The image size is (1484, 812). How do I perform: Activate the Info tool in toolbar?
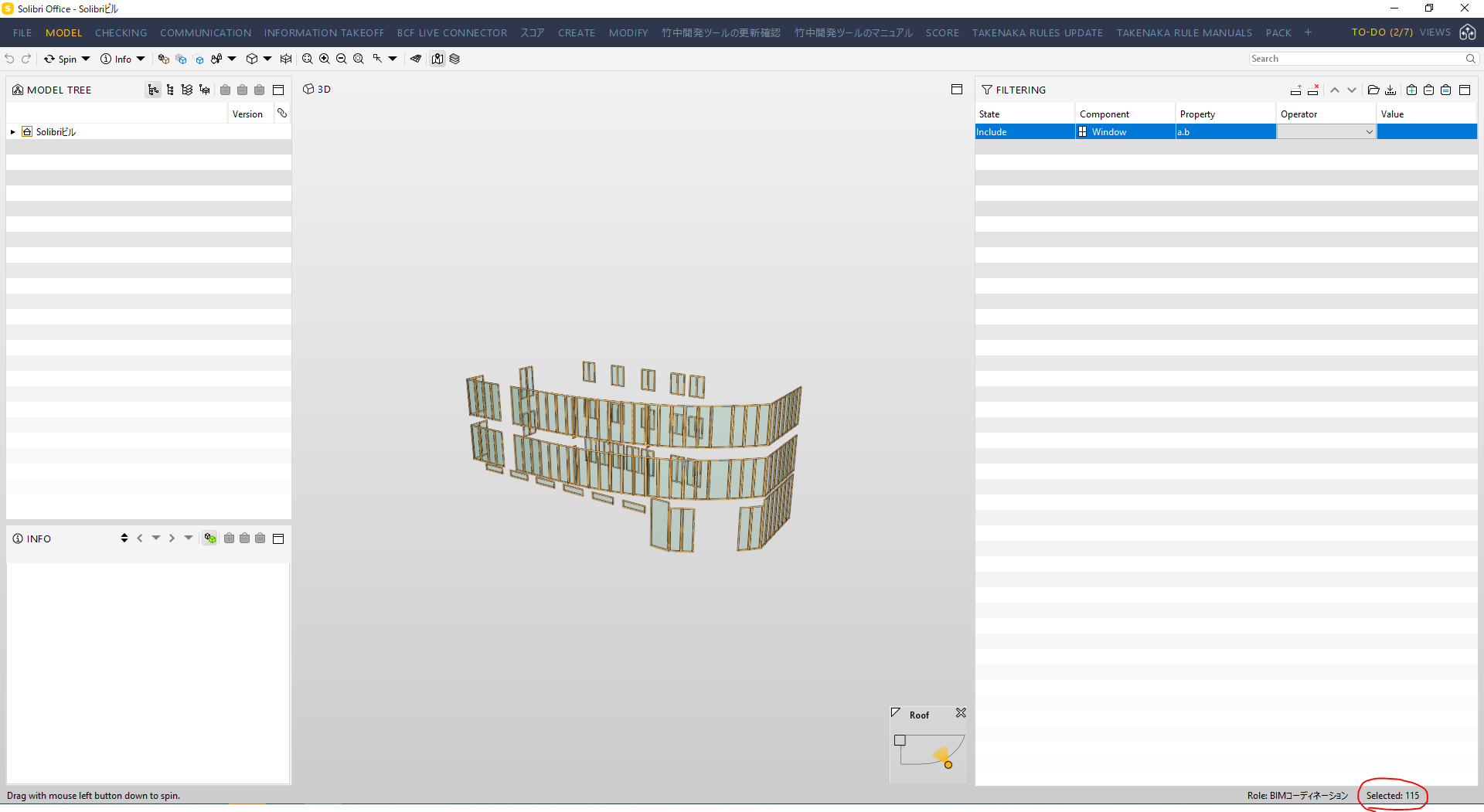(x=116, y=59)
